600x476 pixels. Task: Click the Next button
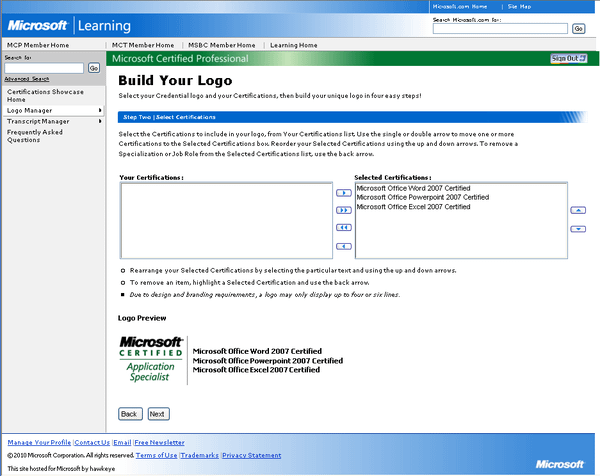[158, 414]
